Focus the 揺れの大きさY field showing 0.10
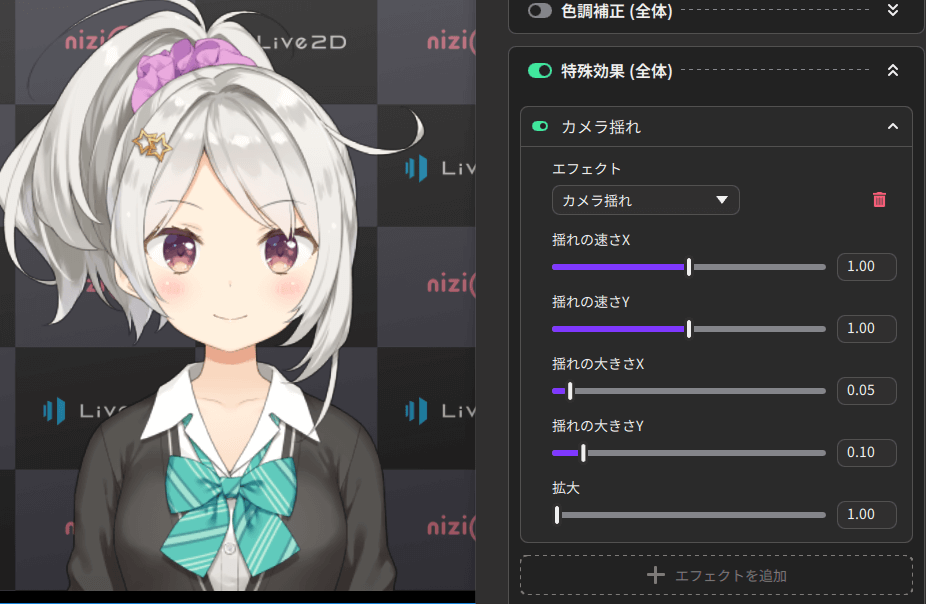Viewport: 926px width, 604px height. click(x=866, y=453)
